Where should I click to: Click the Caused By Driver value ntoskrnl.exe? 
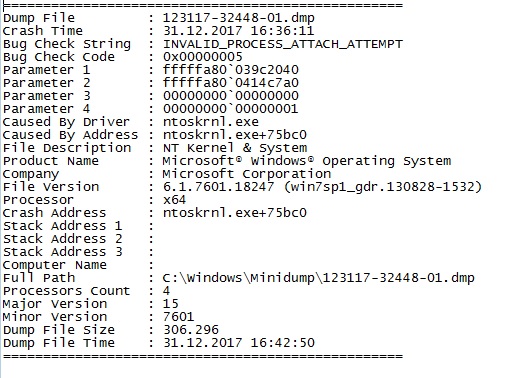coord(211,122)
